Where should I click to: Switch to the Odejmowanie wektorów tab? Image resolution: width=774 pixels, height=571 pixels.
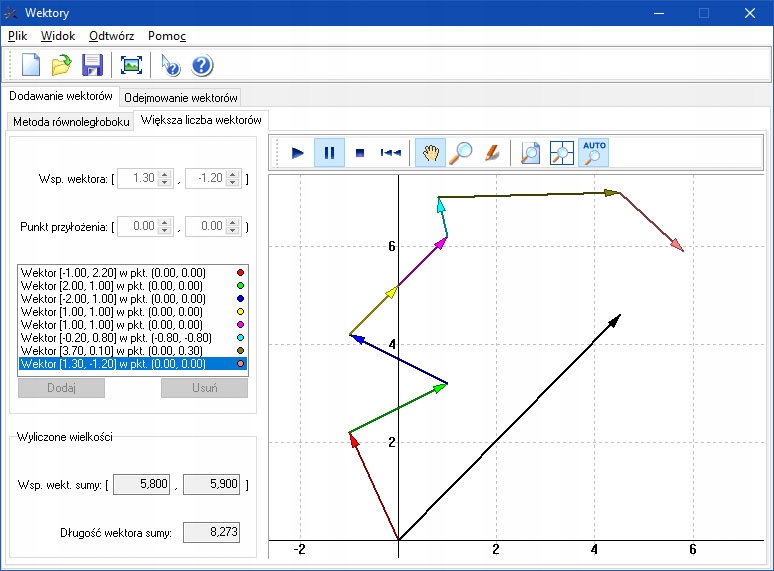pyautogui.click(x=181, y=98)
